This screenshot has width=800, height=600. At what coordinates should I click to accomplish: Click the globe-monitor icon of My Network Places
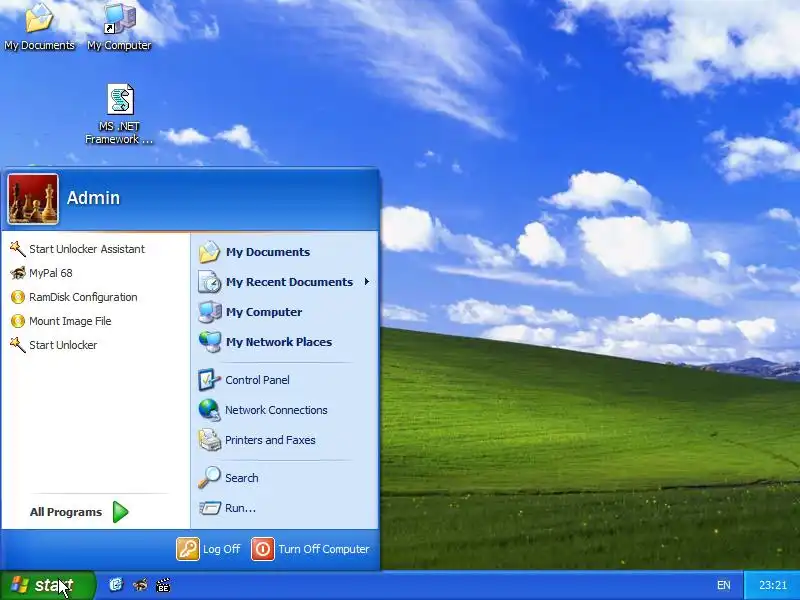210,342
